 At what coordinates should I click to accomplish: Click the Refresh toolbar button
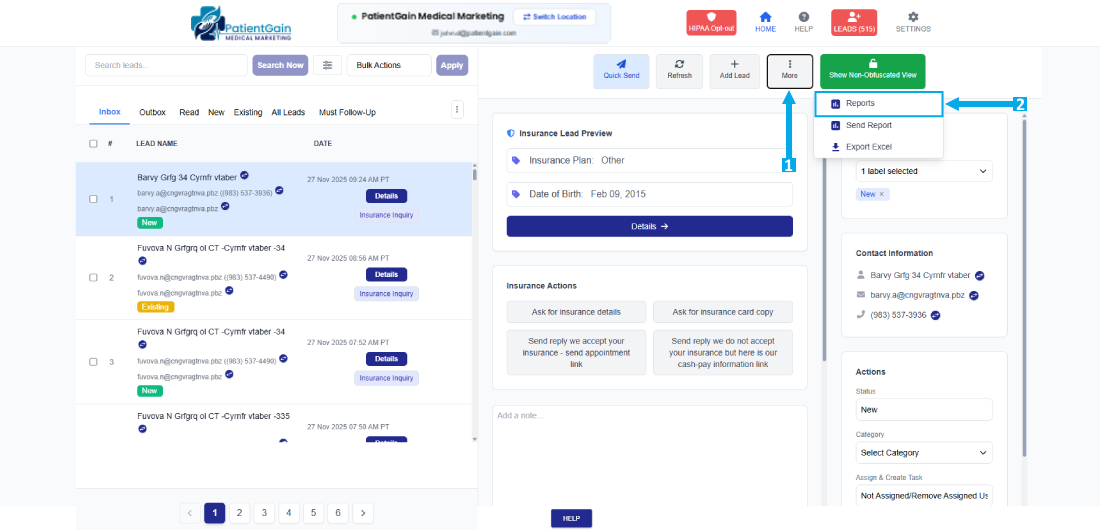tap(679, 71)
